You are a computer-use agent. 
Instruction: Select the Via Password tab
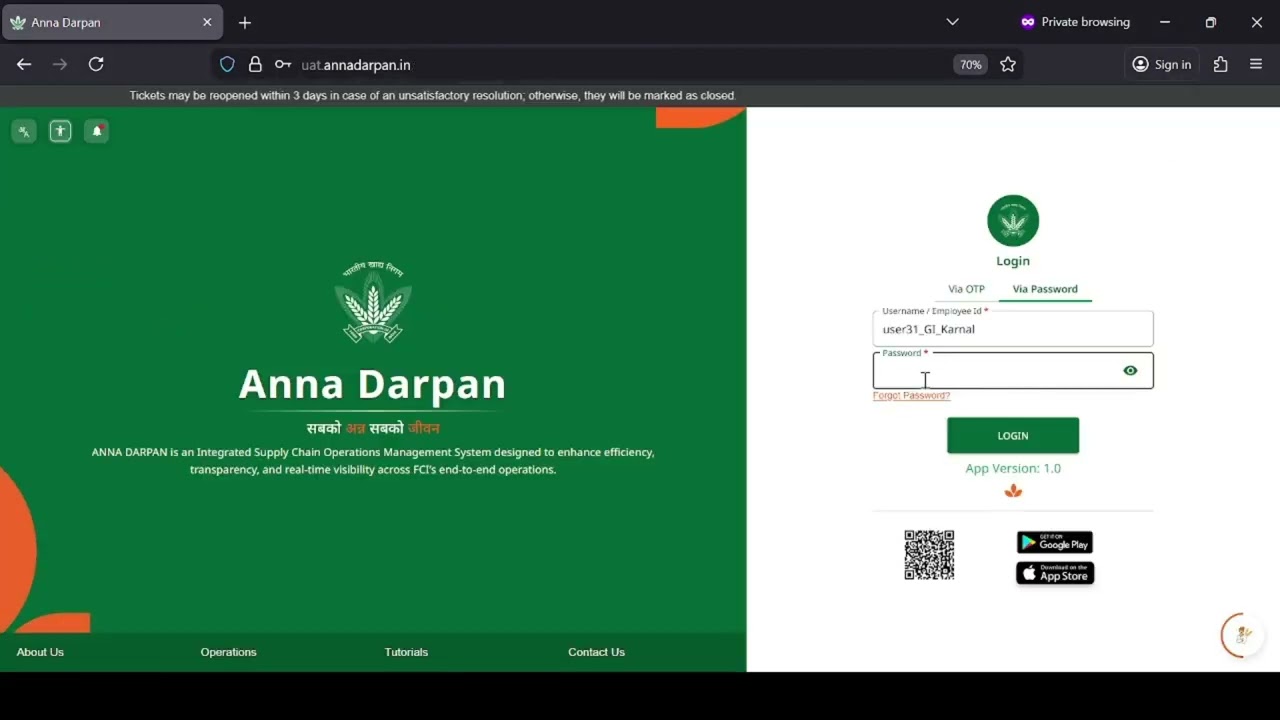coord(1045,289)
